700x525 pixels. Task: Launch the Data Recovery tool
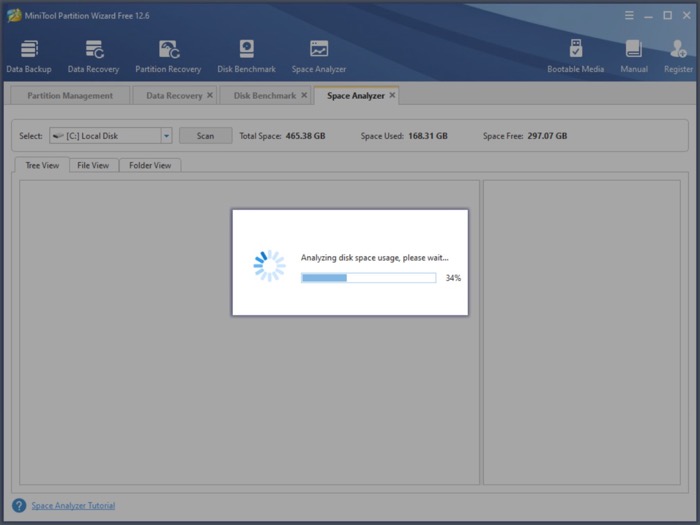94,56
